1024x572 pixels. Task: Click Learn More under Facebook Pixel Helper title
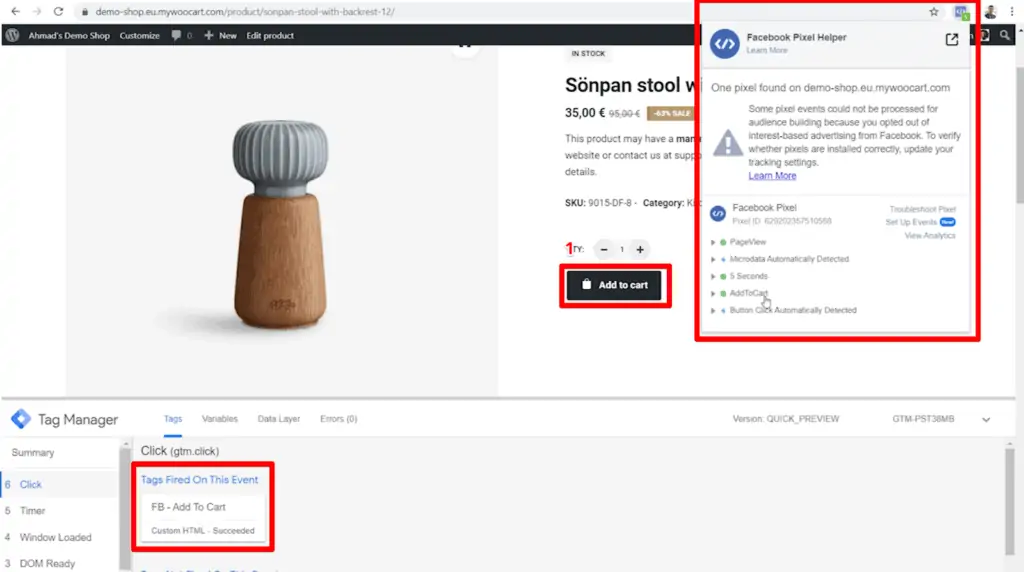pyautogui.click(x=767, y=50)
